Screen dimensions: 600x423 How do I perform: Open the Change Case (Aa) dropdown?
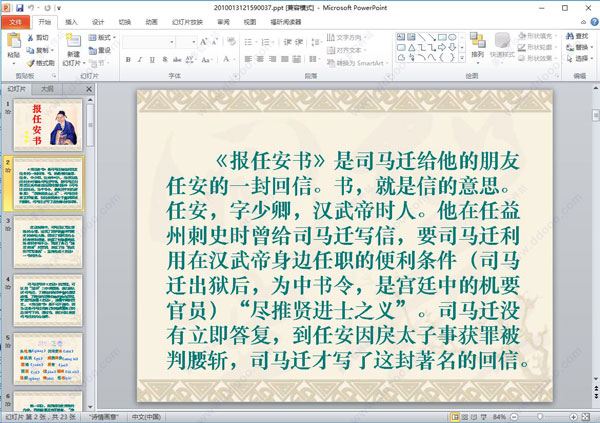point(206,60)
